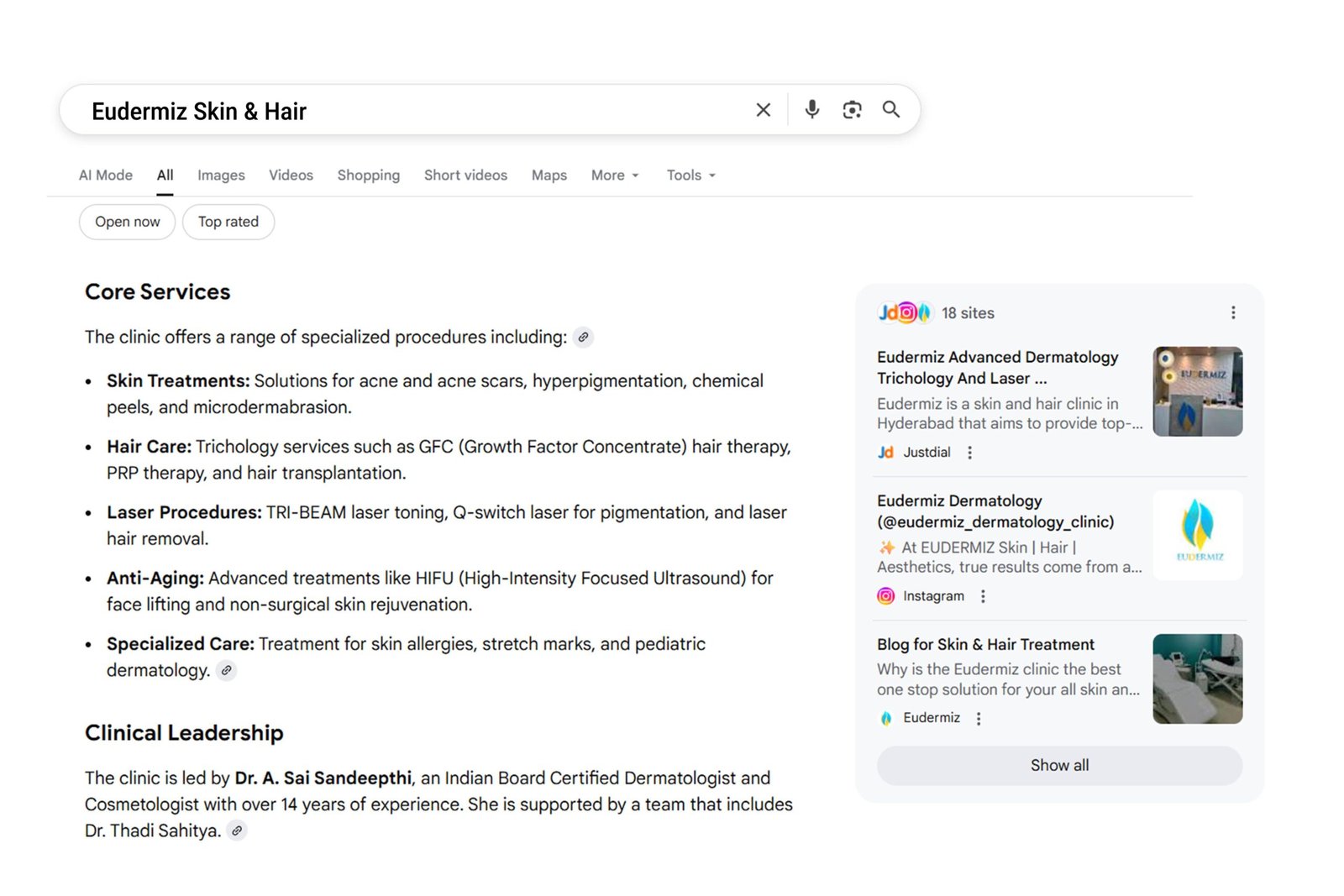Image resolution: width=1344 pixels, height=896 pixels.
Task: Click the Instagram icon under Eudermiz Dermatology result
Action: (885, 595)
